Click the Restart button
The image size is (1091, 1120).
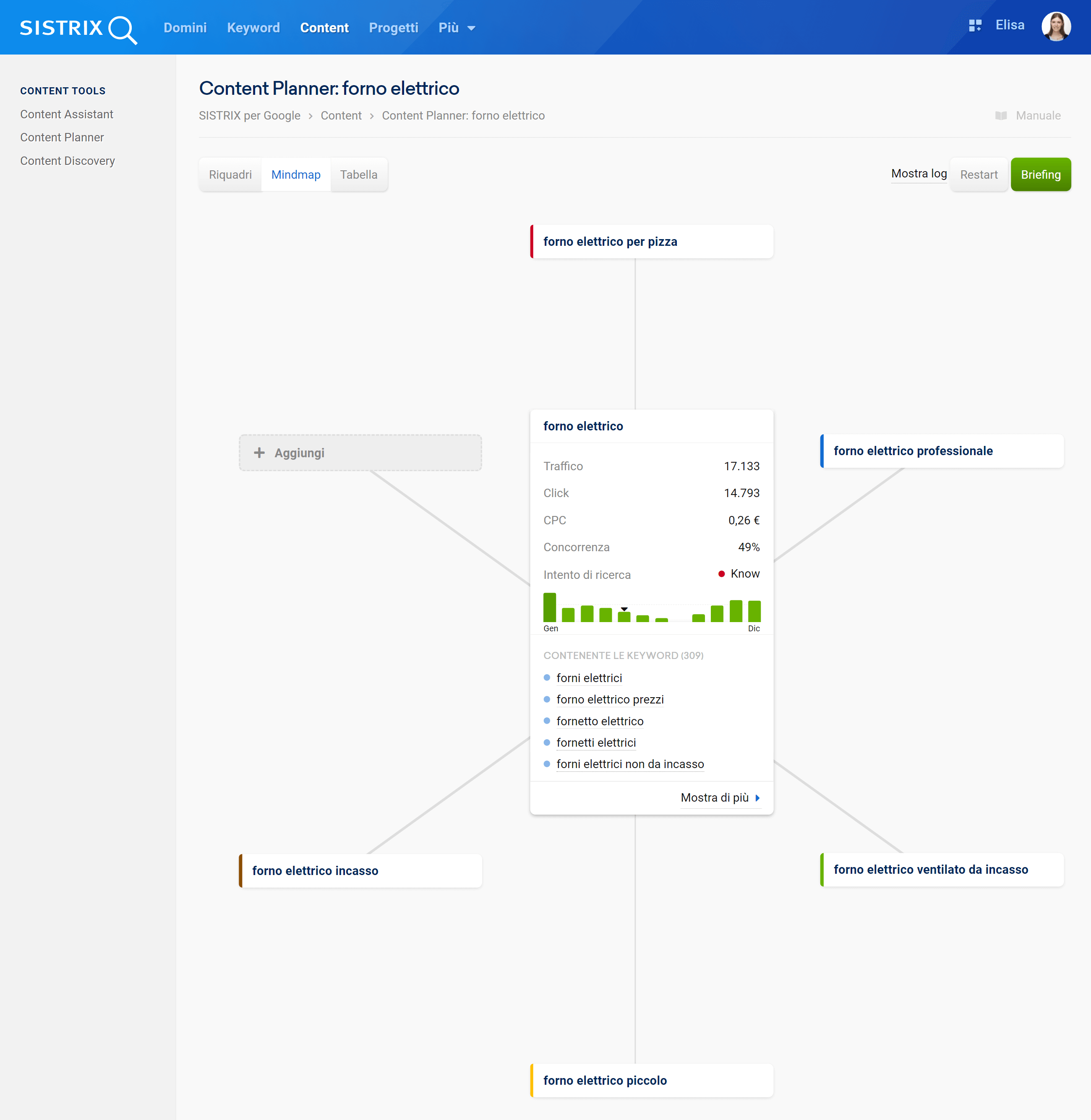pyautogui.click(x=979, y=175)
